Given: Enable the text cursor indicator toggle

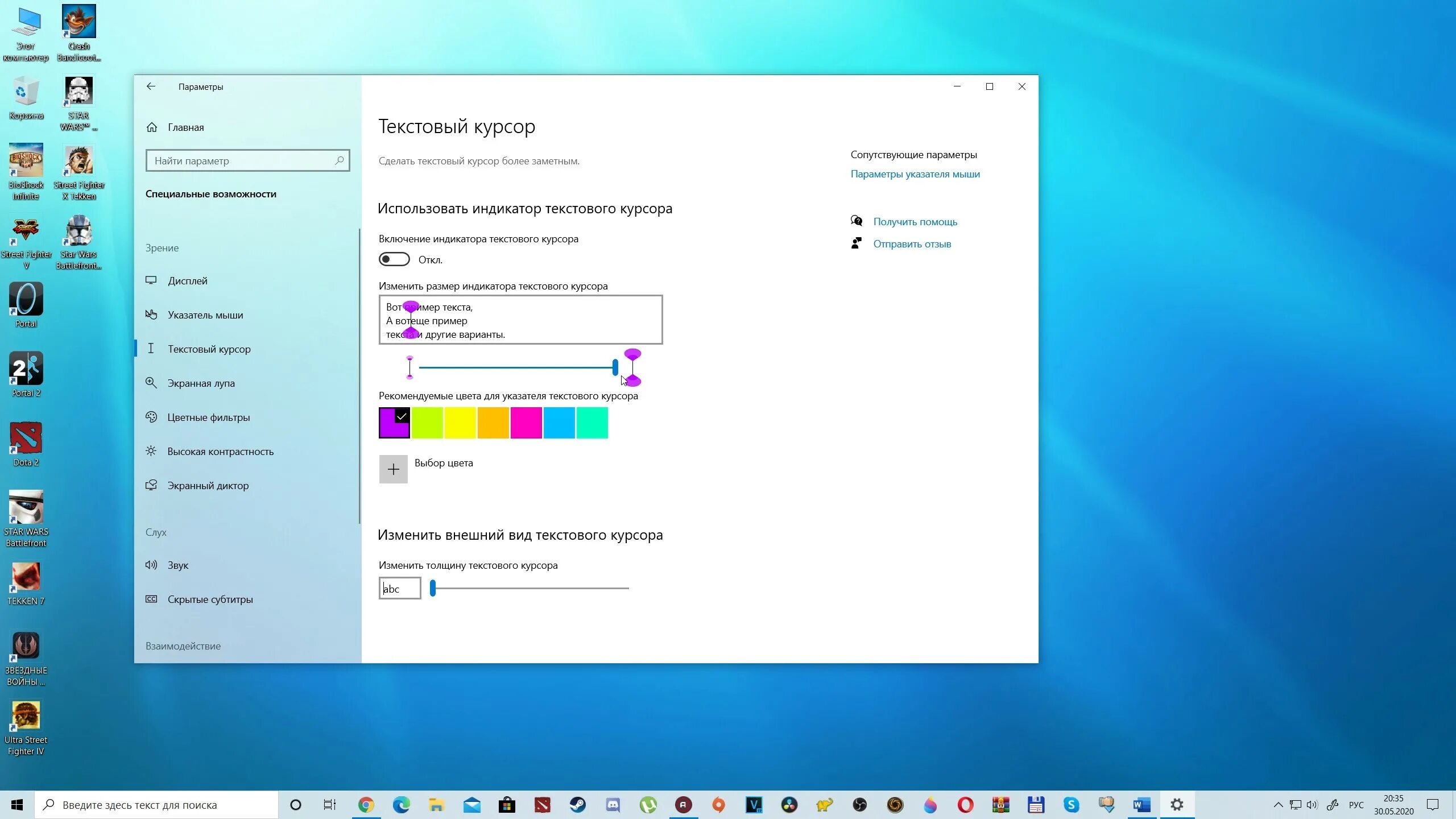Looking at the screenshot, I should click(x=394, y=259).
